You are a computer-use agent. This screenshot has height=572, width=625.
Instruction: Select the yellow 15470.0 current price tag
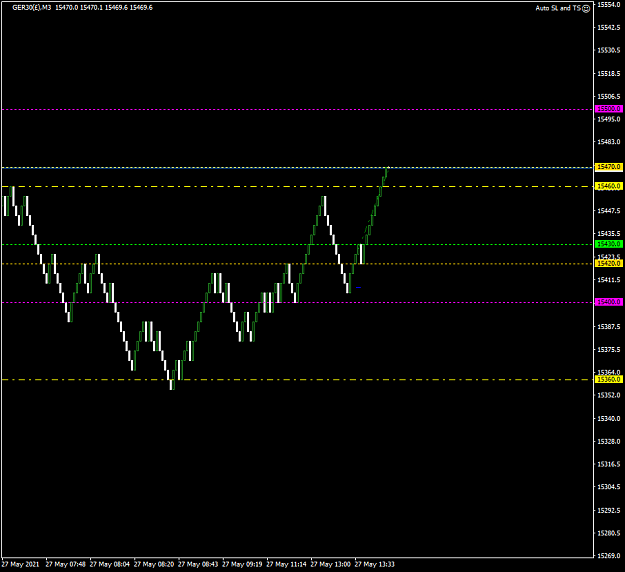609,167
